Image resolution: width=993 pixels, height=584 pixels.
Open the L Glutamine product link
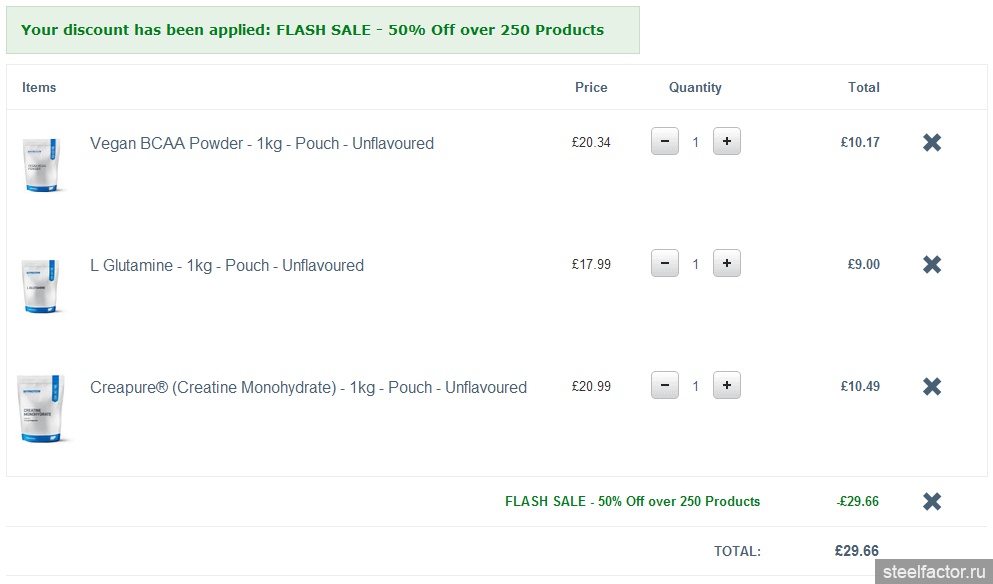227,266
